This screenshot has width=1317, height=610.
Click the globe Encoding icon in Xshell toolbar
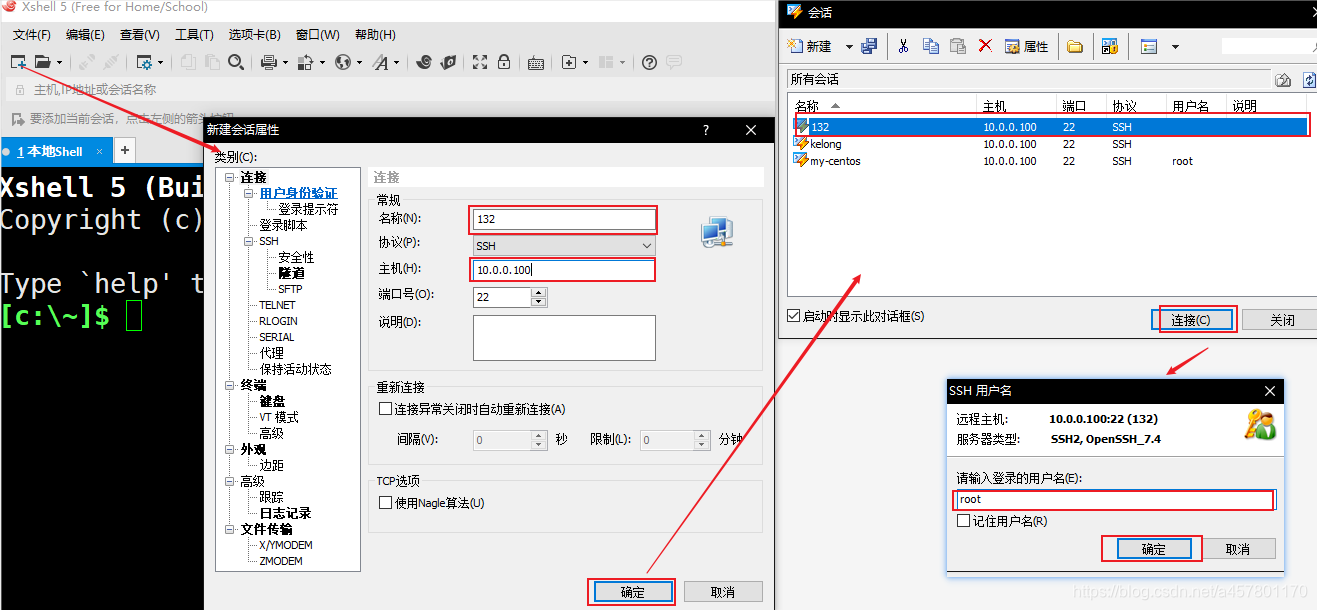343,62
